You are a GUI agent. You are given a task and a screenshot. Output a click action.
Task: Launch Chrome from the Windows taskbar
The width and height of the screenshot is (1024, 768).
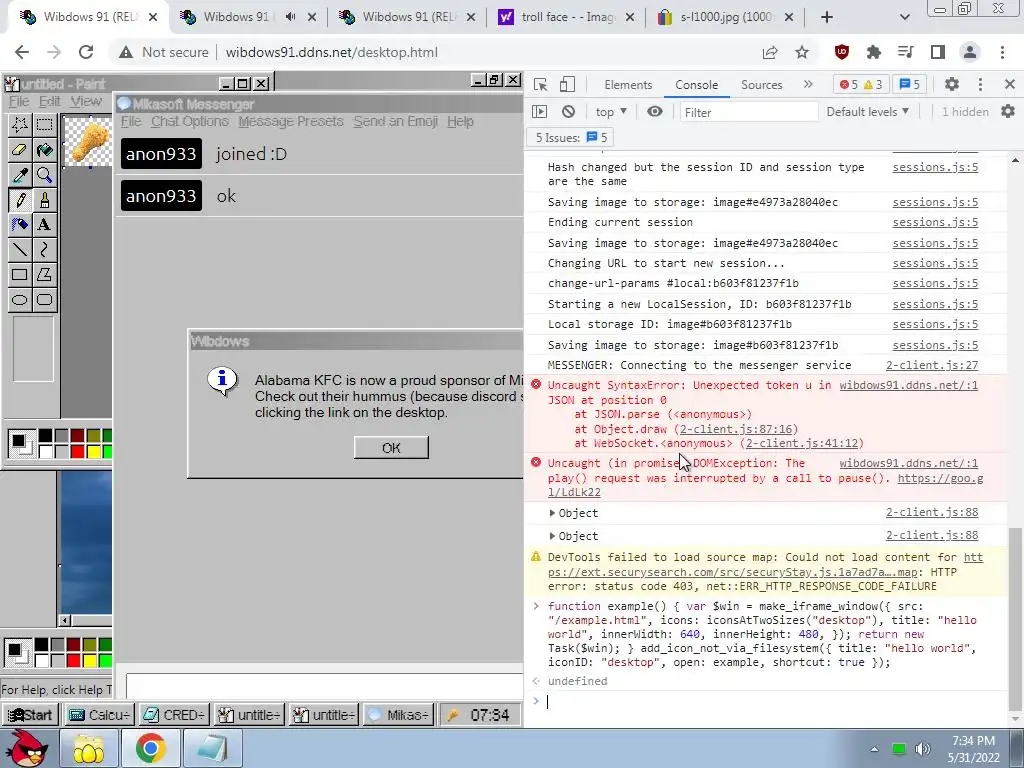tap(150, 748)
